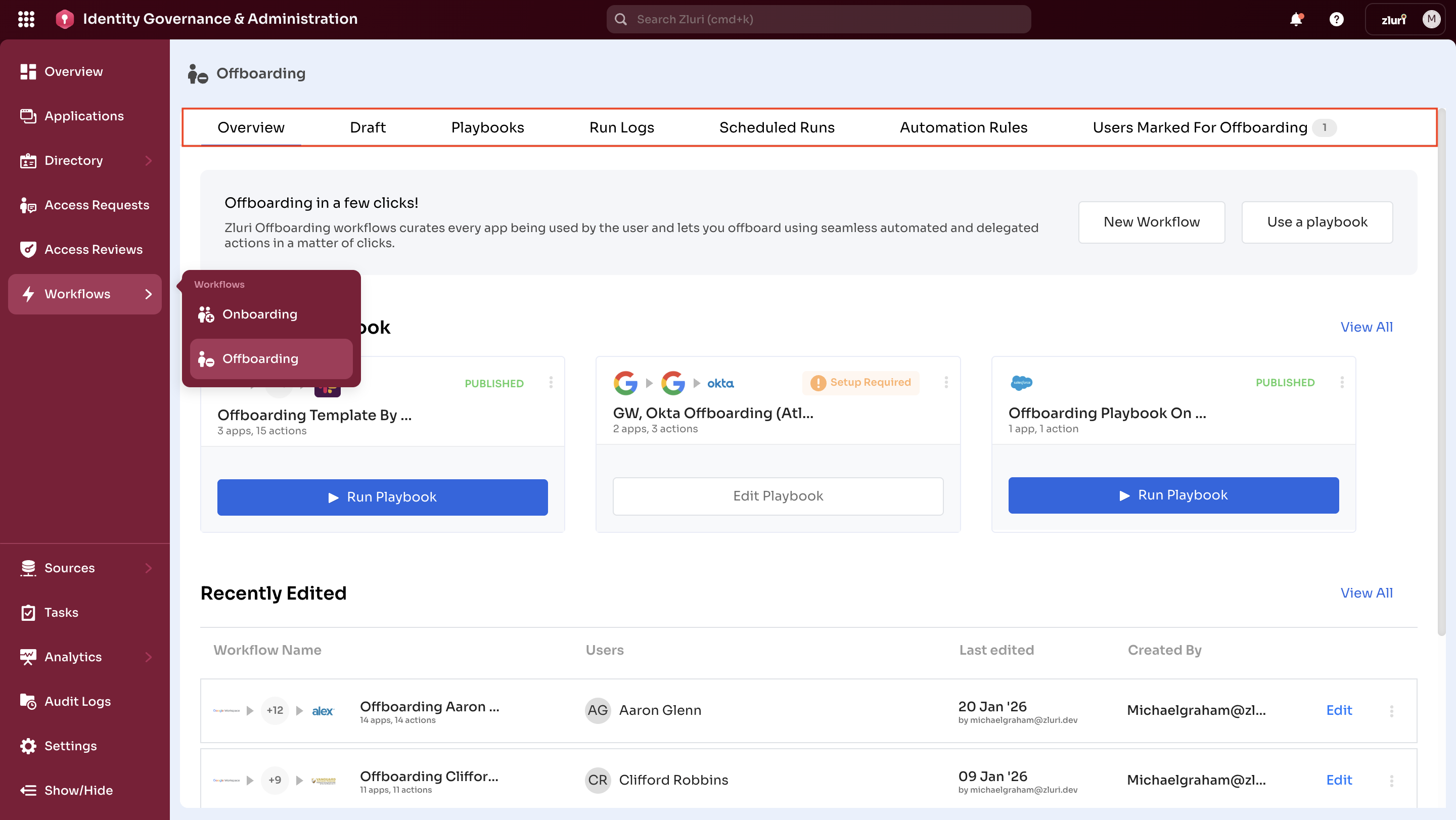Select Onboarding in Workflows flyout

tap(259, 314)
